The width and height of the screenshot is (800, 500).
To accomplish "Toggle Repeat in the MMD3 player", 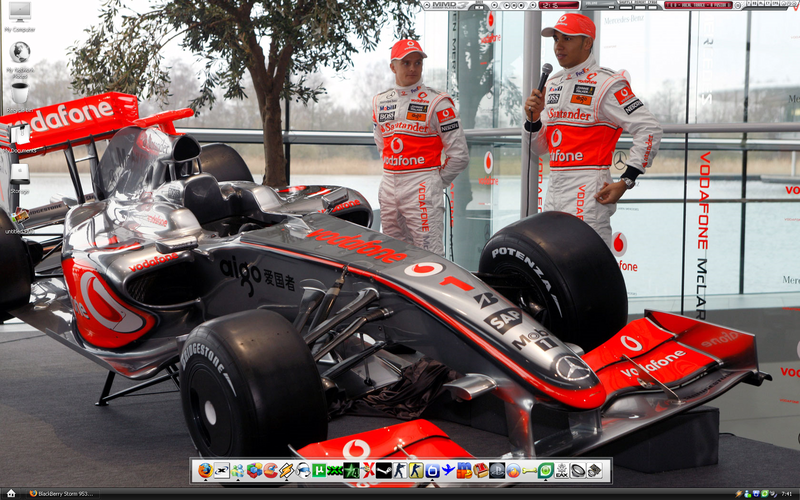I will point(640,8).
